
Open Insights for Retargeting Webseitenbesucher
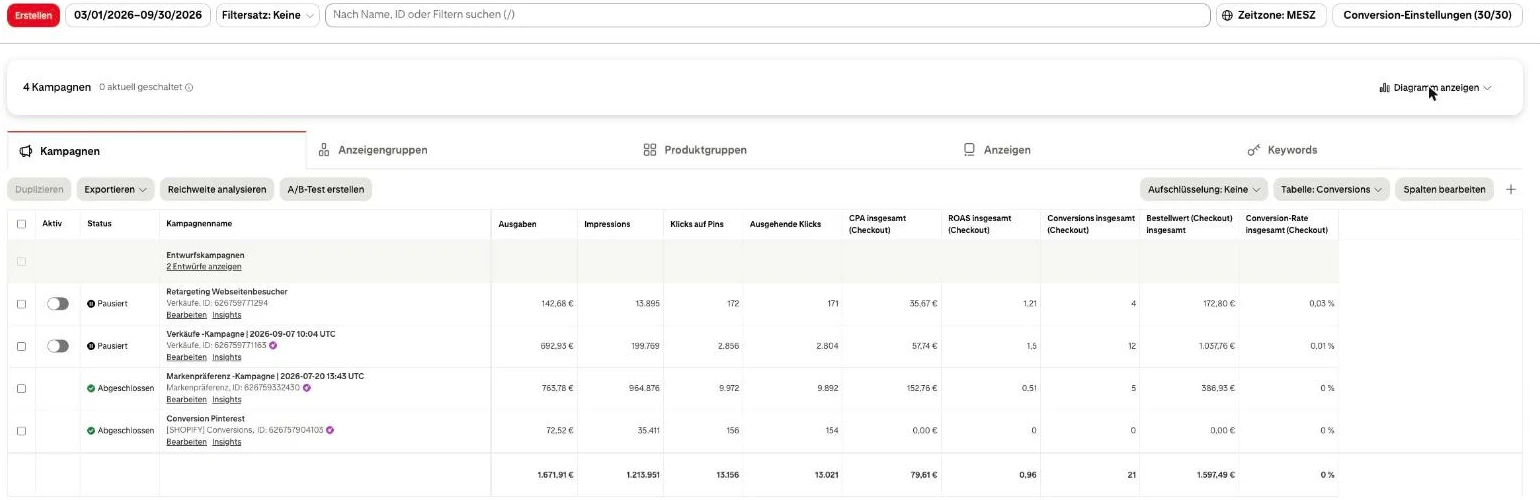(x=227, y=314)
